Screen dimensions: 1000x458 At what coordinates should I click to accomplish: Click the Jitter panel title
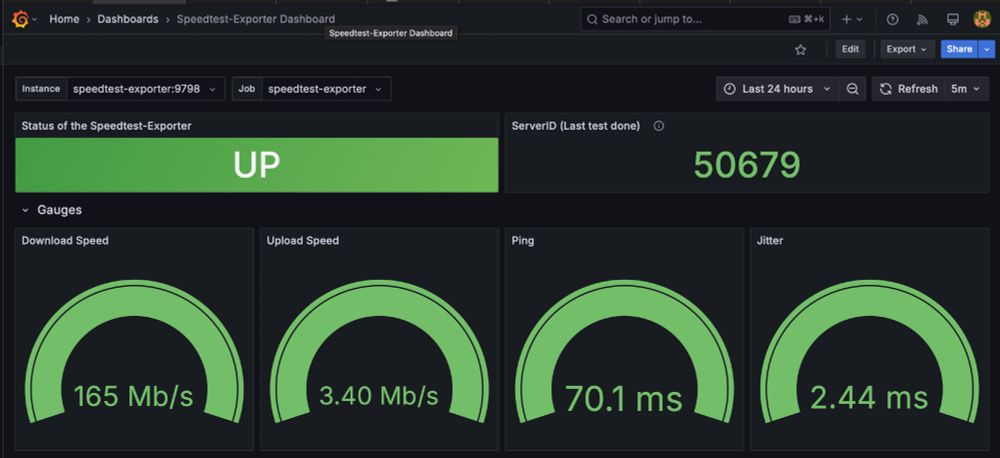click(x=770, y=240)
